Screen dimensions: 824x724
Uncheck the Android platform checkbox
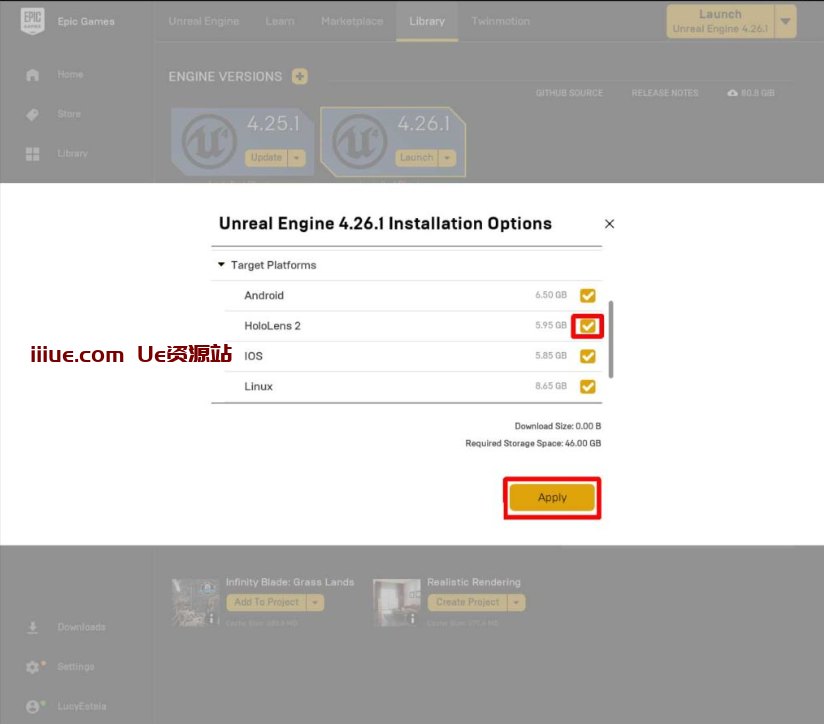(x=588, y=295)
